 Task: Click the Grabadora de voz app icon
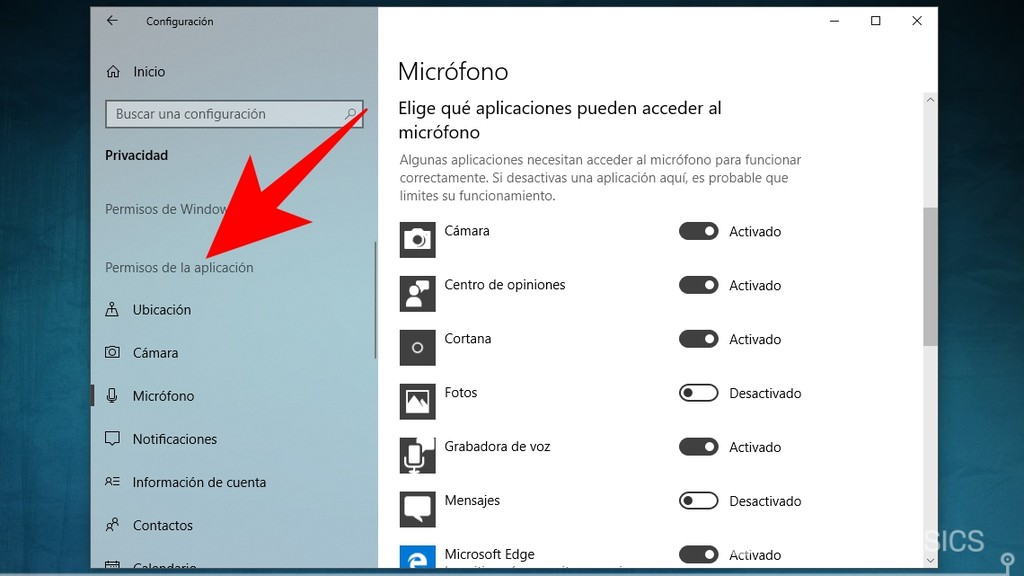[417, 455]
